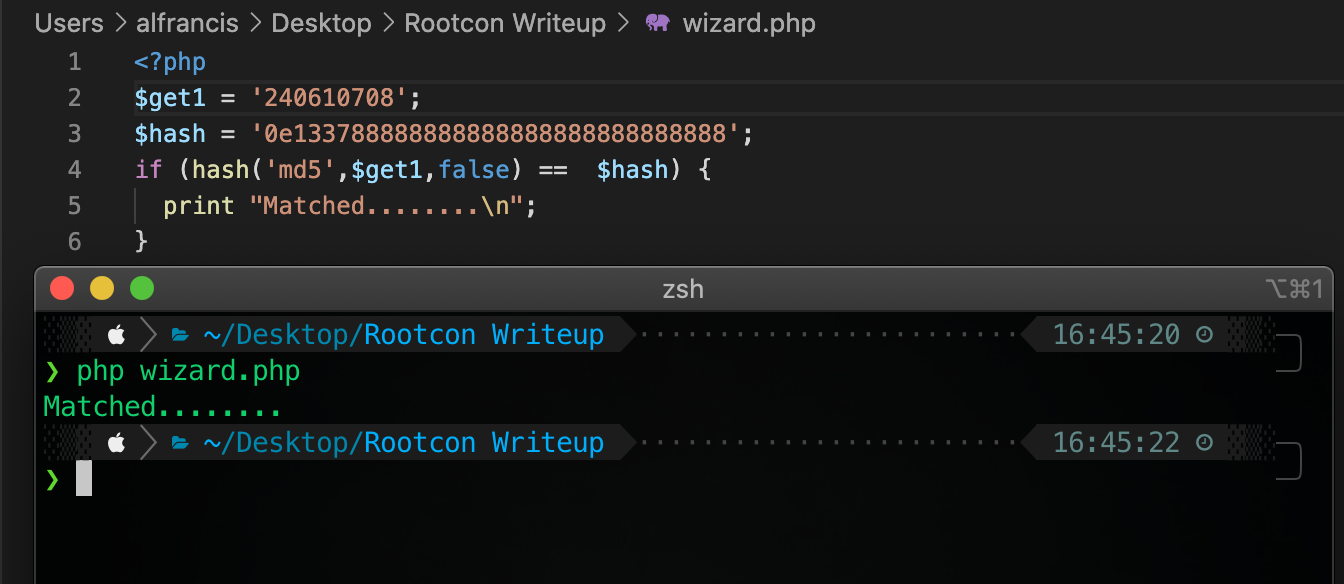Click the Apple logo in second prompt
This screenshot has width=1344, height=584.
pyautogui.click(x=116, y=442)
